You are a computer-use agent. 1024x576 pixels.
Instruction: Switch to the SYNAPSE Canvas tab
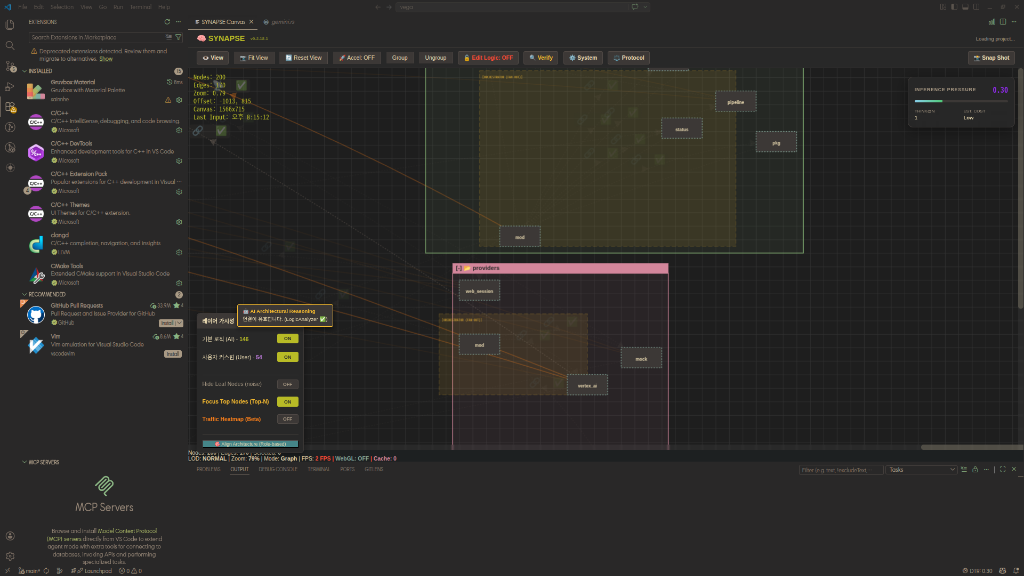(x=222, y=22)
